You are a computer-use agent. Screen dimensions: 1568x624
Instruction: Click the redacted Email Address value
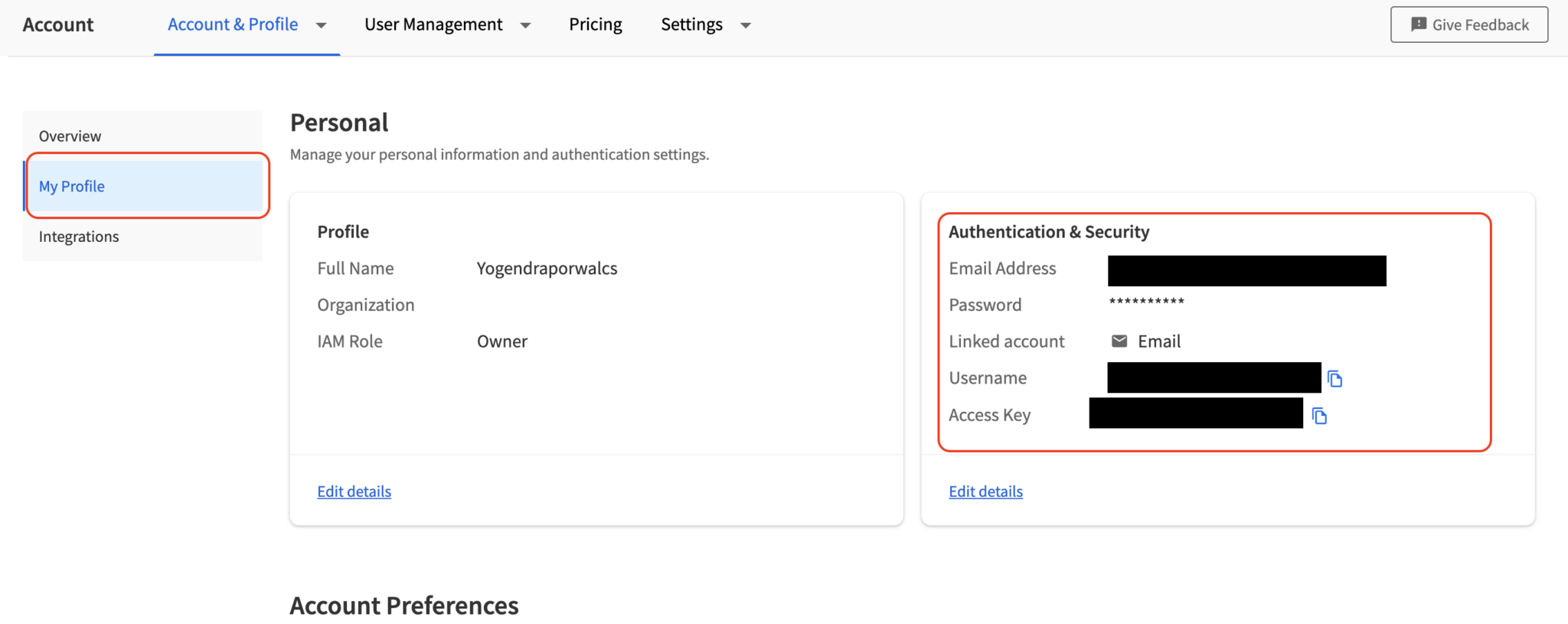click(1246, 271)
